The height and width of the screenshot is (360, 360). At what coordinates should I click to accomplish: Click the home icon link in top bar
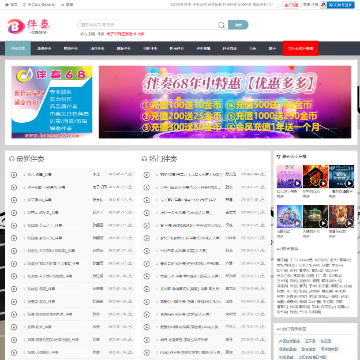11,5
